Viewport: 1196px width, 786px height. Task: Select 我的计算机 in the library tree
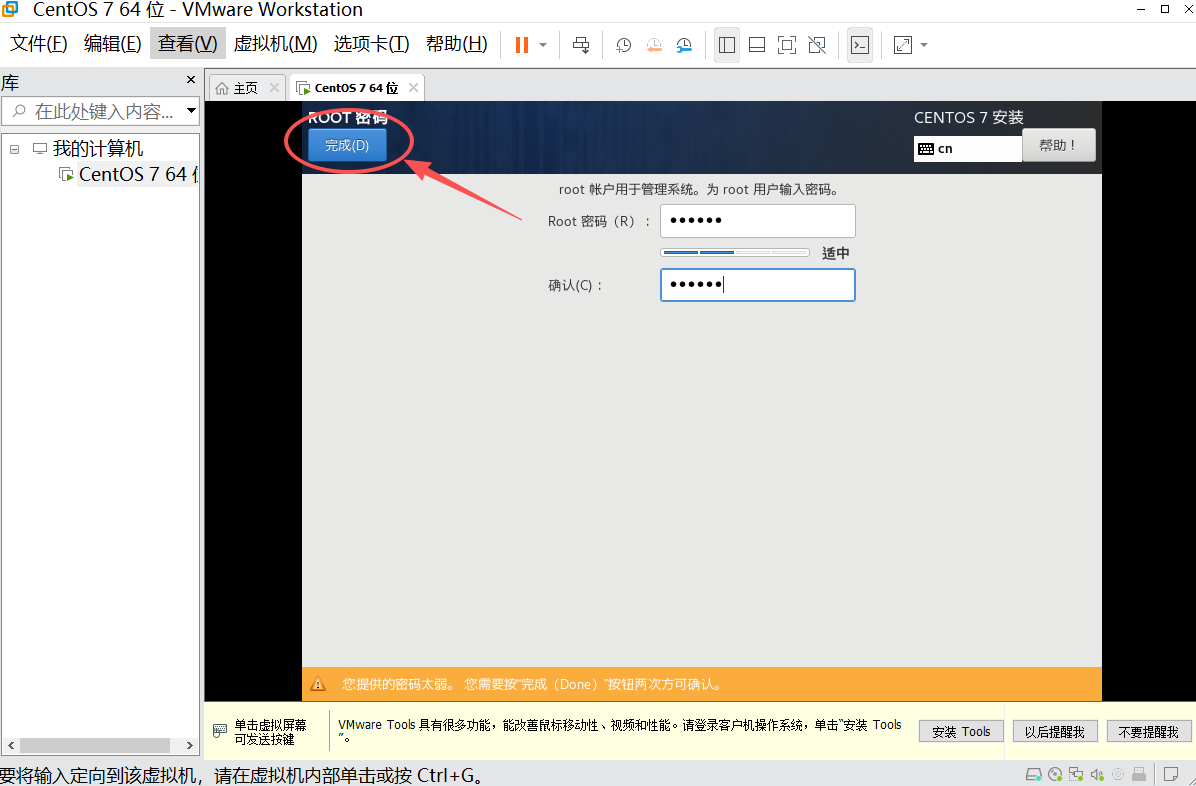tap(97, 148)
